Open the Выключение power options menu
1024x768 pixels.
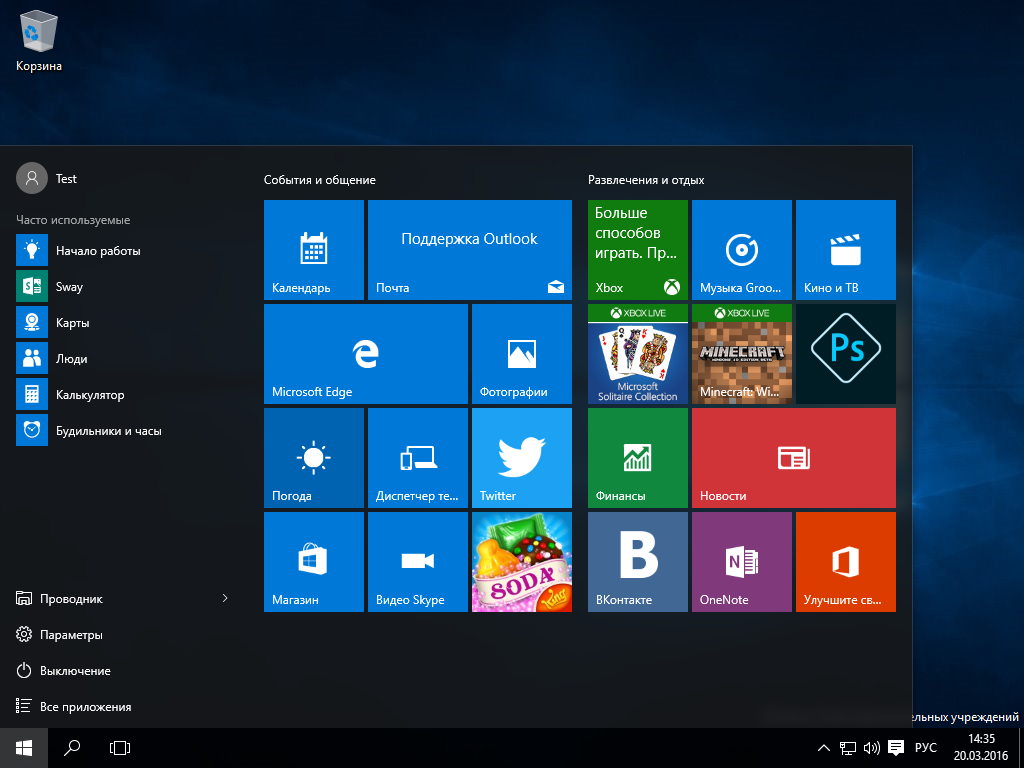point(75,671)
